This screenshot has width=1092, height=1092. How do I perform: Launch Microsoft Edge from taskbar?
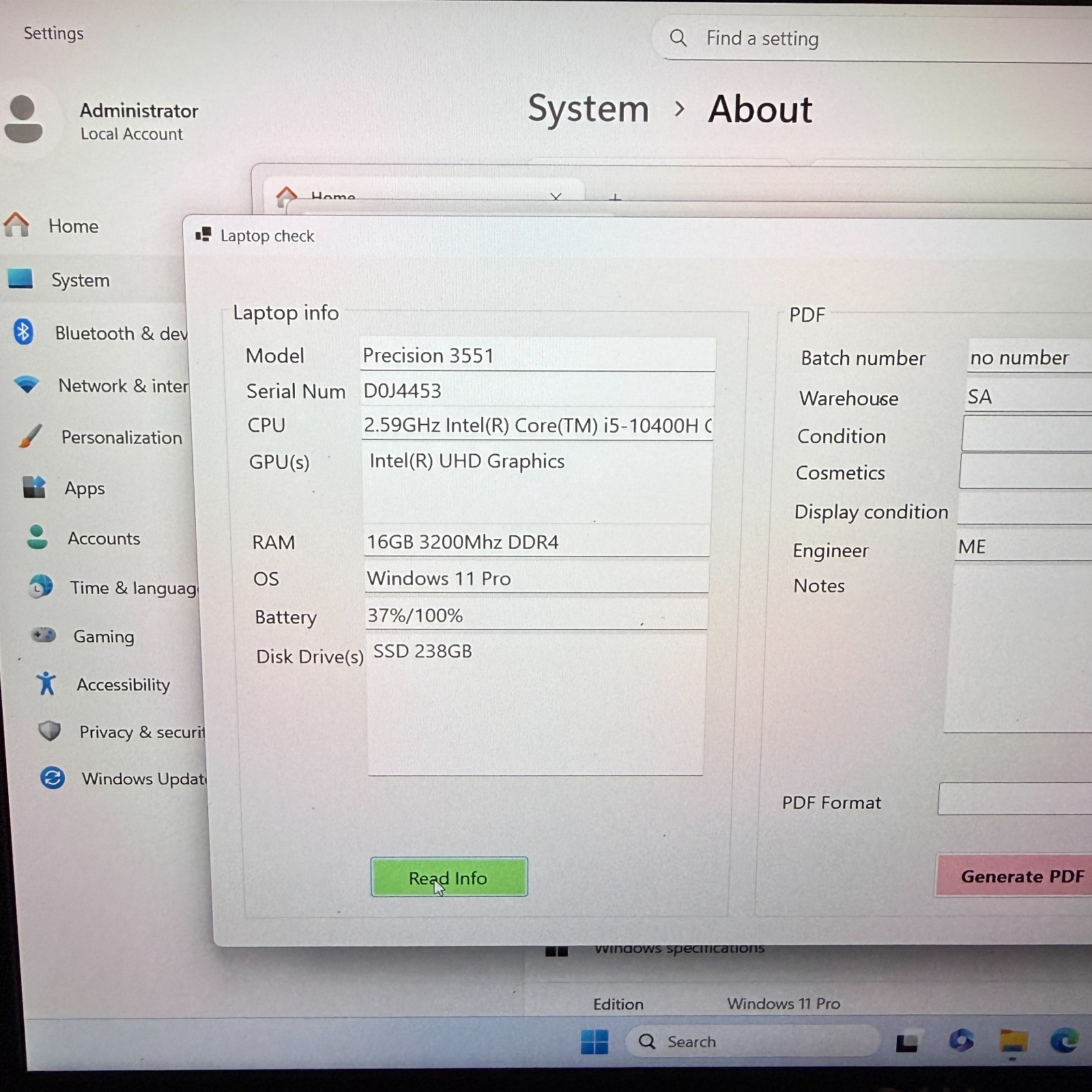pos(1064,1040)
